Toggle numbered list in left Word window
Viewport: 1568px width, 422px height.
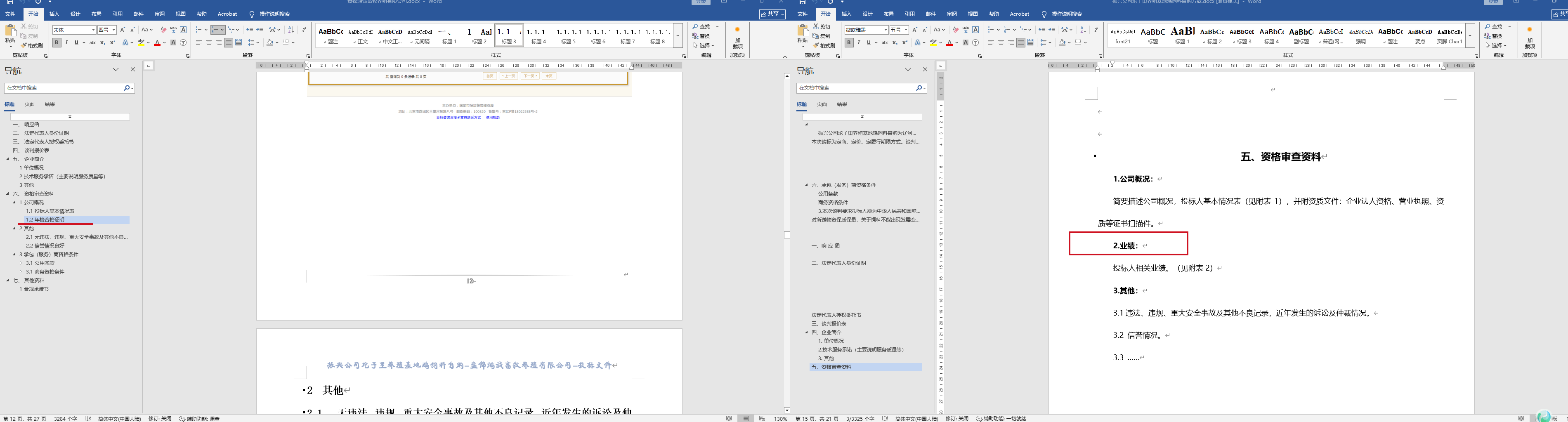pos(215,30)
